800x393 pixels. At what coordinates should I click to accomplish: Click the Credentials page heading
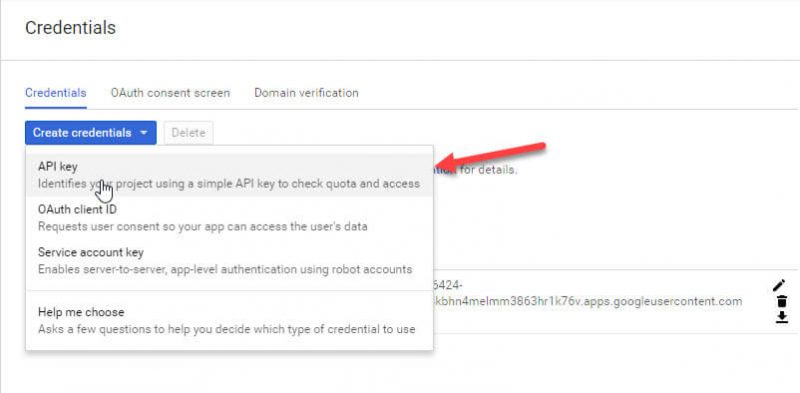pyautogui.click(x=70, y=28)
